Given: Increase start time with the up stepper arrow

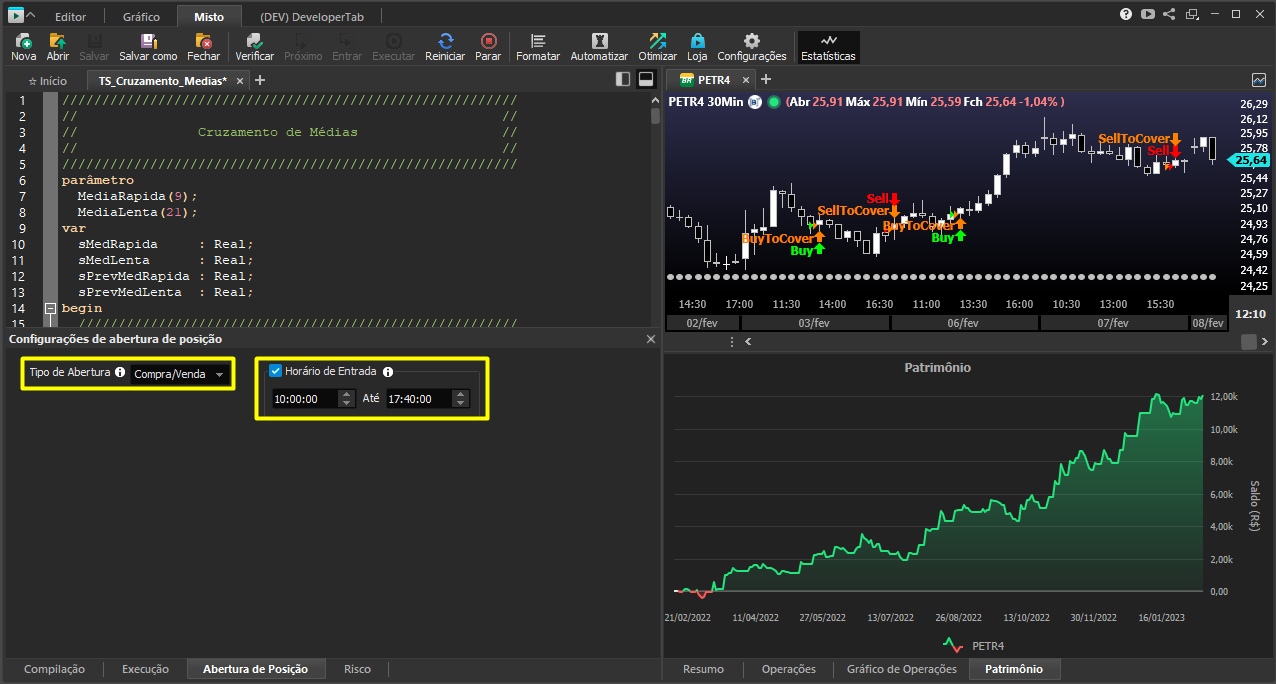Looking at the screenshot, I should 346,394.
